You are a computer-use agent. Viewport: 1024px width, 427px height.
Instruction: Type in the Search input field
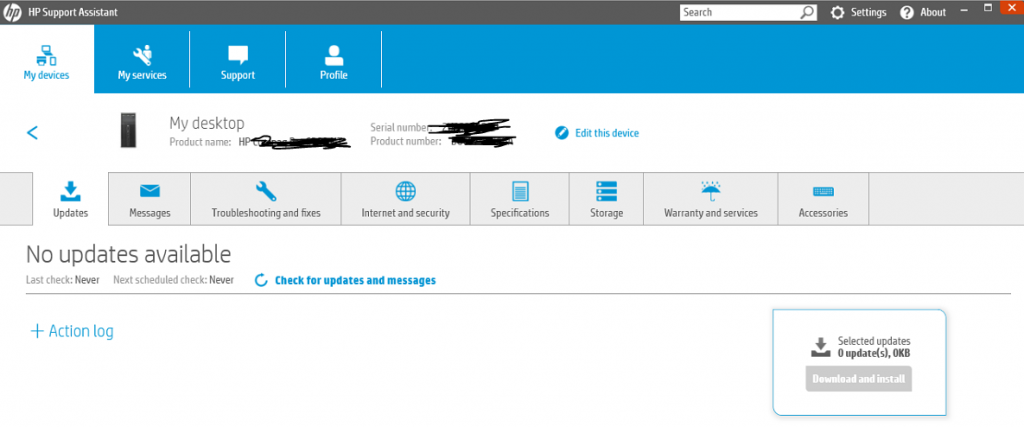coord(740,12)
